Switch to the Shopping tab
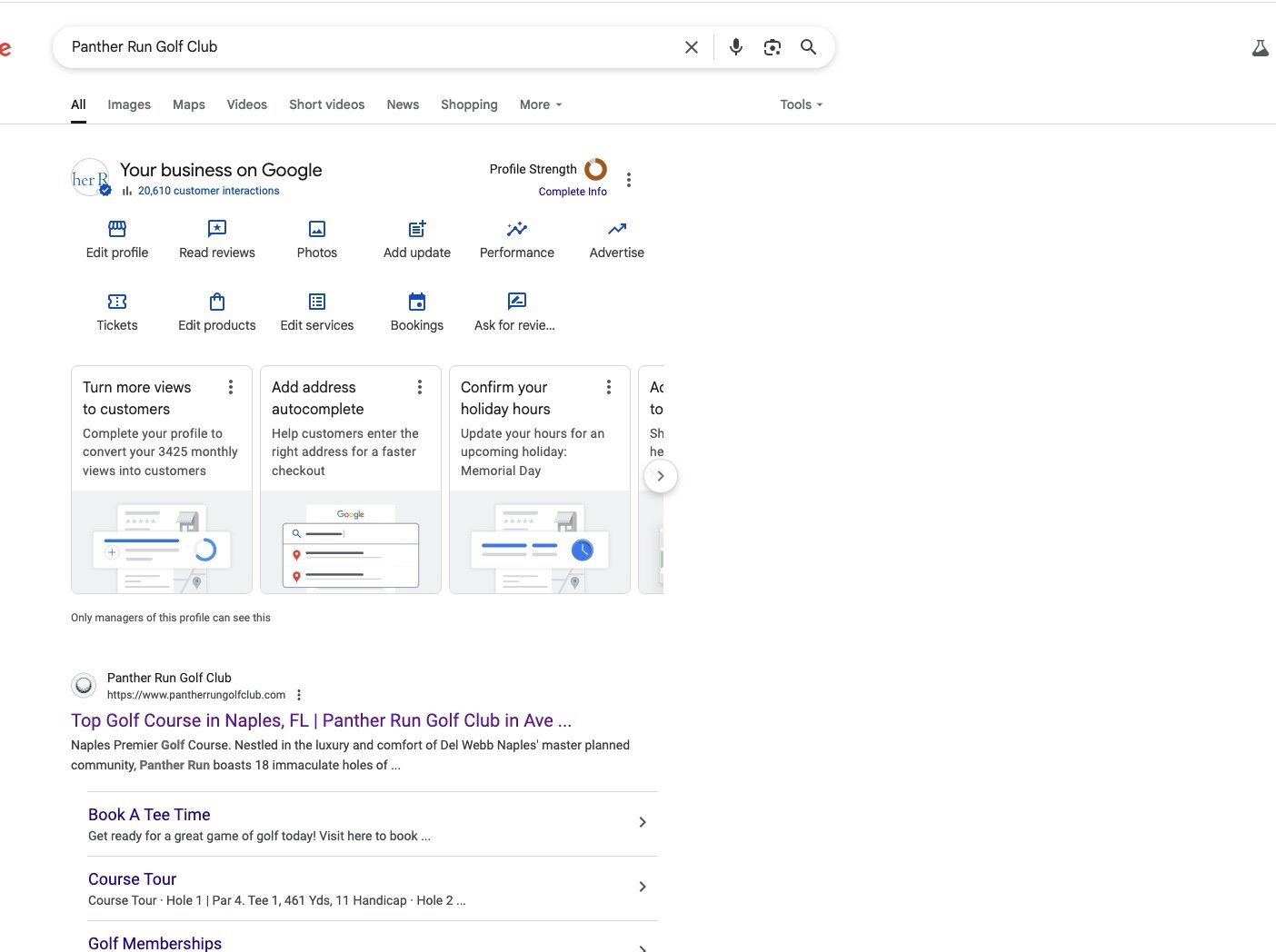Image resolution: width=1276 pixels, height=952 pixels. click(x=469, y=104)
